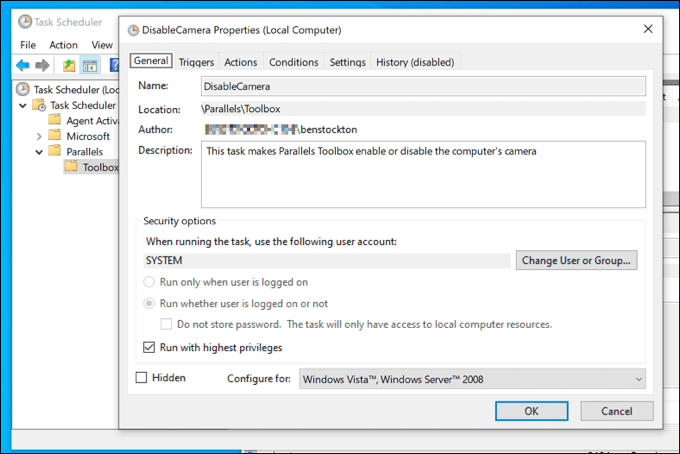Click the Up one level folder icon
Viewport: 680px width, 454px height.
pyautogui.click(x=69, y=65)
